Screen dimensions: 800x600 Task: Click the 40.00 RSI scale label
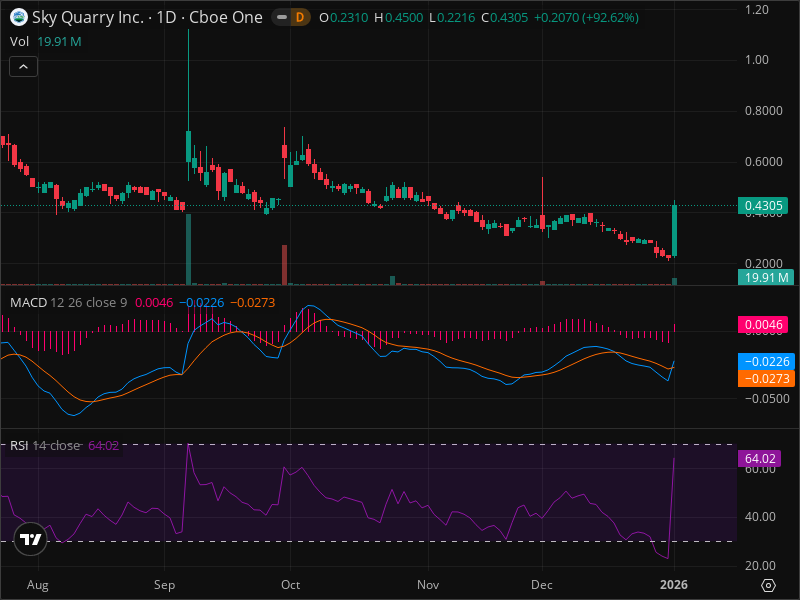click(x=760, y=517)
